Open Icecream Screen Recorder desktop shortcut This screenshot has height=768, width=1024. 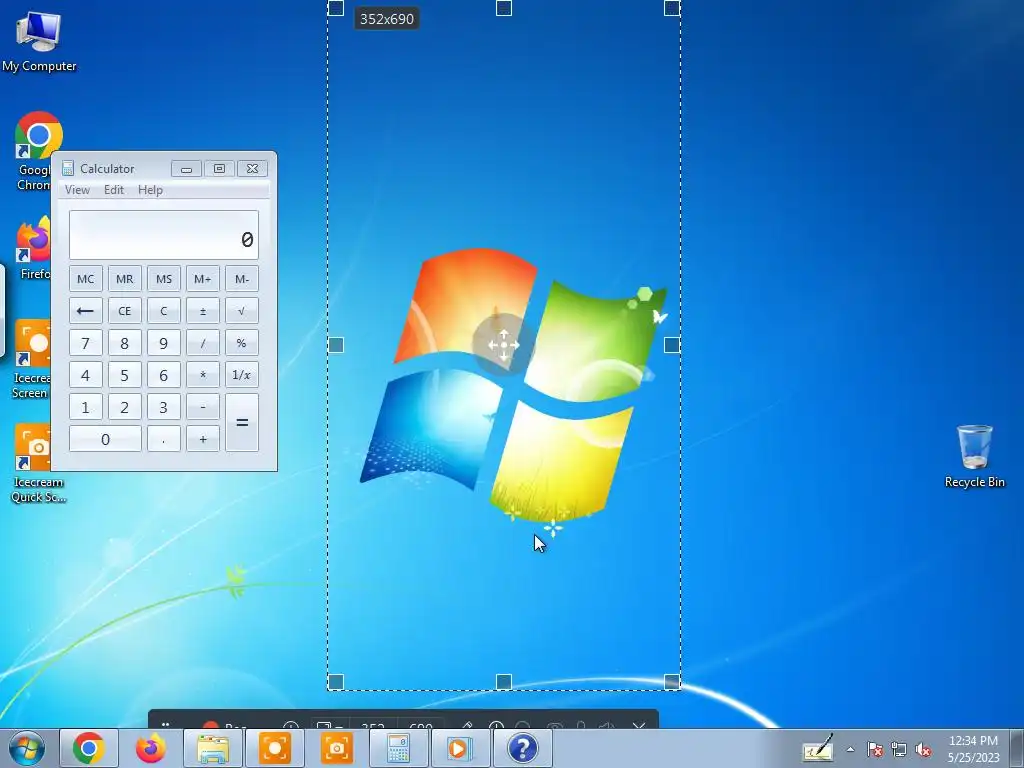click(x=31, y=359)
